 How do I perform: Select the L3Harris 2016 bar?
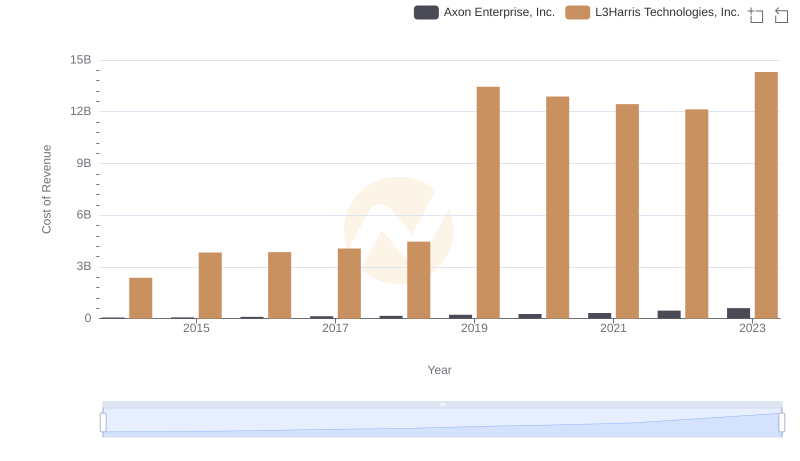pyautogui.click(x=280, y=286)
